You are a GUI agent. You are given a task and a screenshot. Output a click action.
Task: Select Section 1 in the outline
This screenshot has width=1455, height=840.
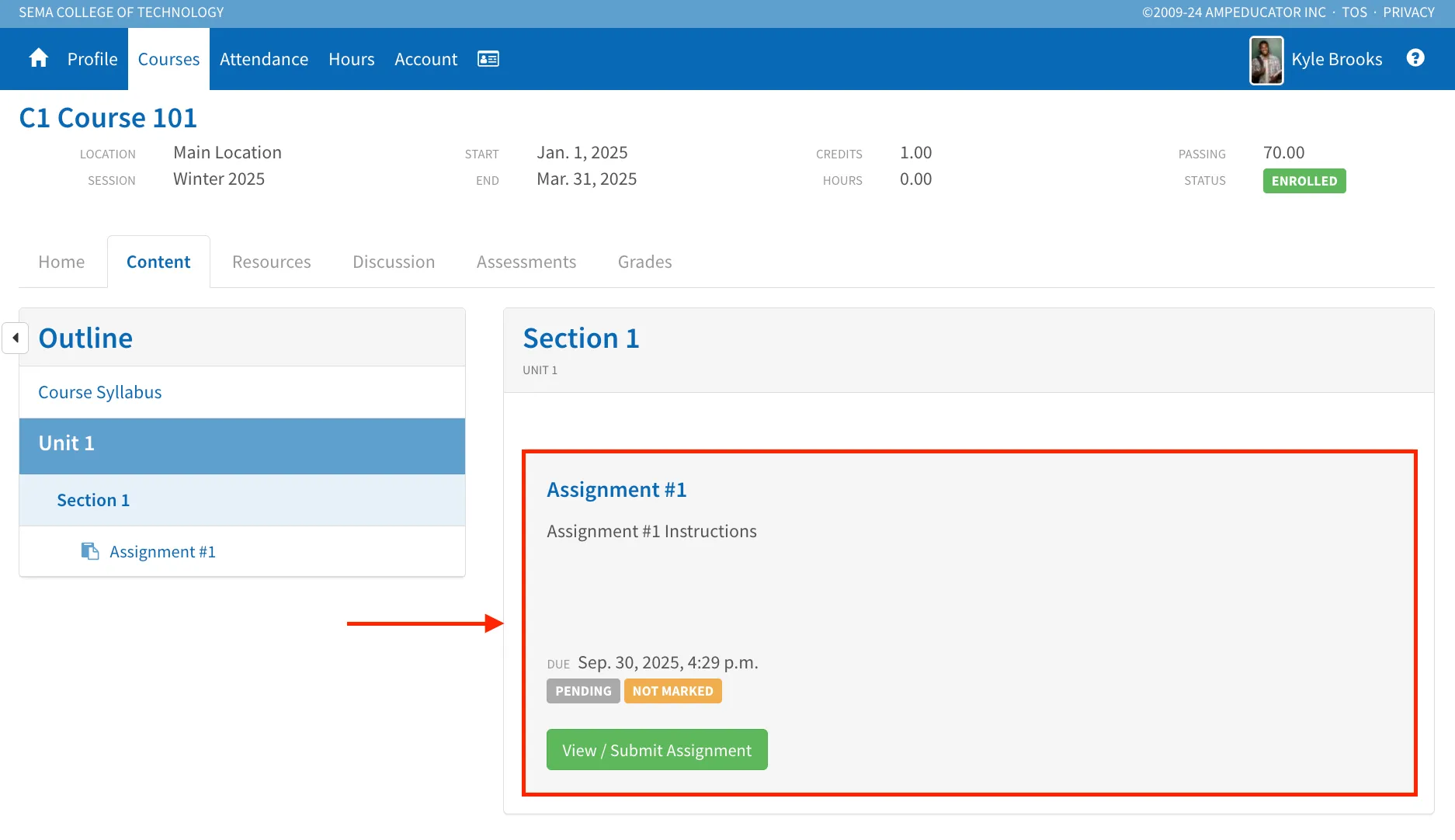click(x=242, y=500)
